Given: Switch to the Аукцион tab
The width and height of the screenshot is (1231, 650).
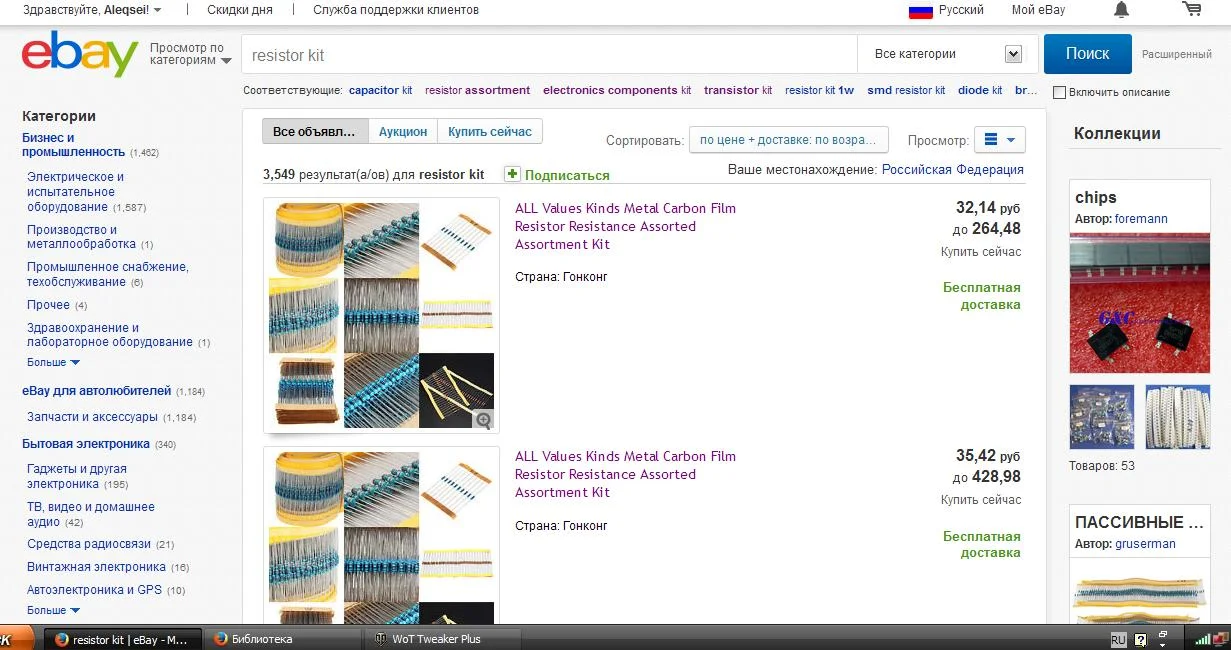Looking at the screenshot, I should click(x=403, y=131).
